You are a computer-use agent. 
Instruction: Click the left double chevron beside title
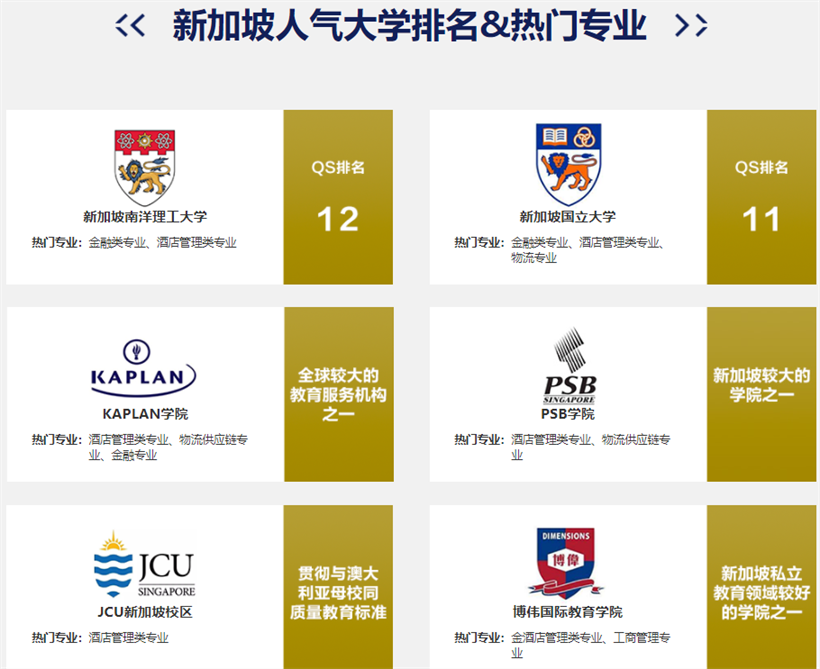pyautogui.click(x=130, y=25)
